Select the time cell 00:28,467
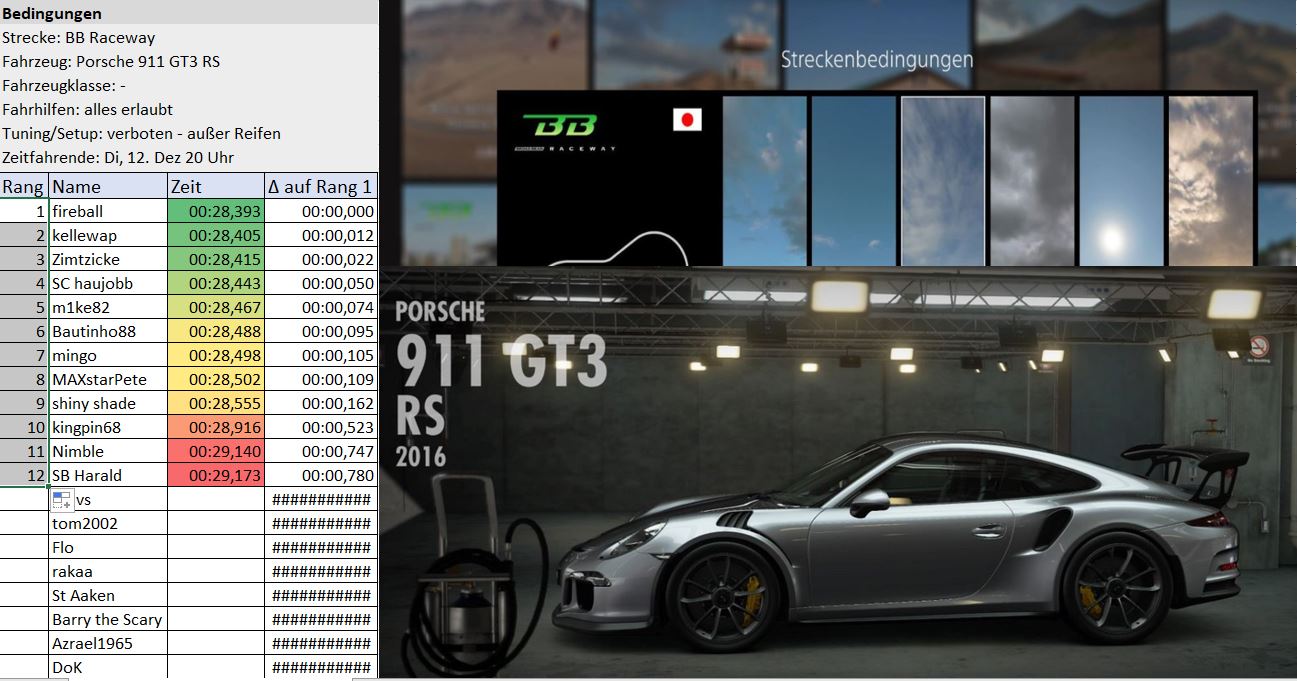The width and height of the screenshot is (1297, 681). 216,307
